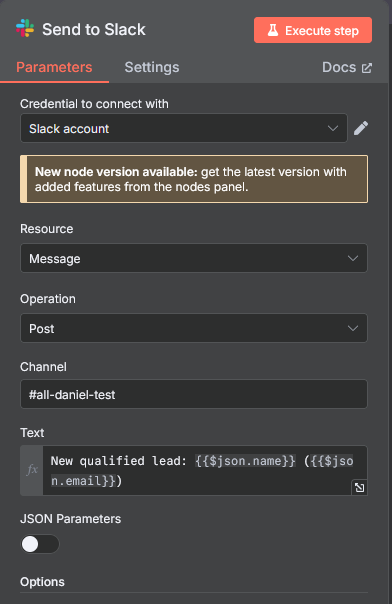Open the expanded Text editor icon

pyautogui.click(x=360, y=488)
